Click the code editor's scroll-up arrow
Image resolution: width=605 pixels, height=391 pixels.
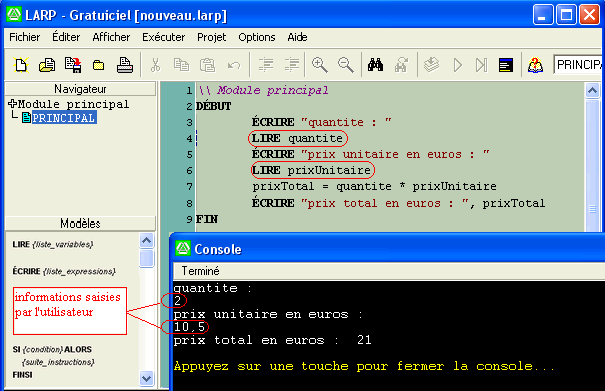point(592,91)
